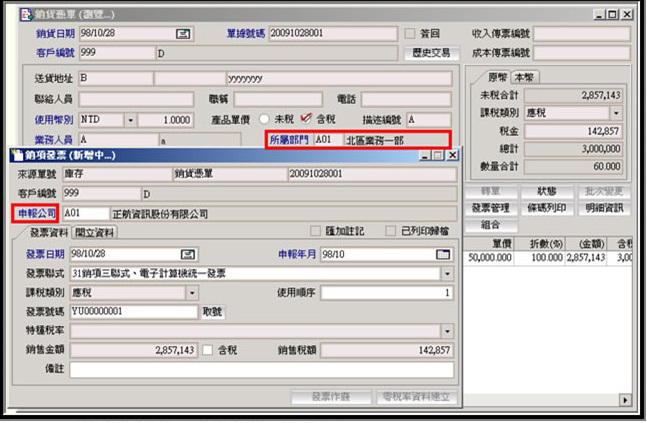This screenshot has width=647, height=423.
Task: Select the 未稅 radio option
Action: [x=265, y=119]
